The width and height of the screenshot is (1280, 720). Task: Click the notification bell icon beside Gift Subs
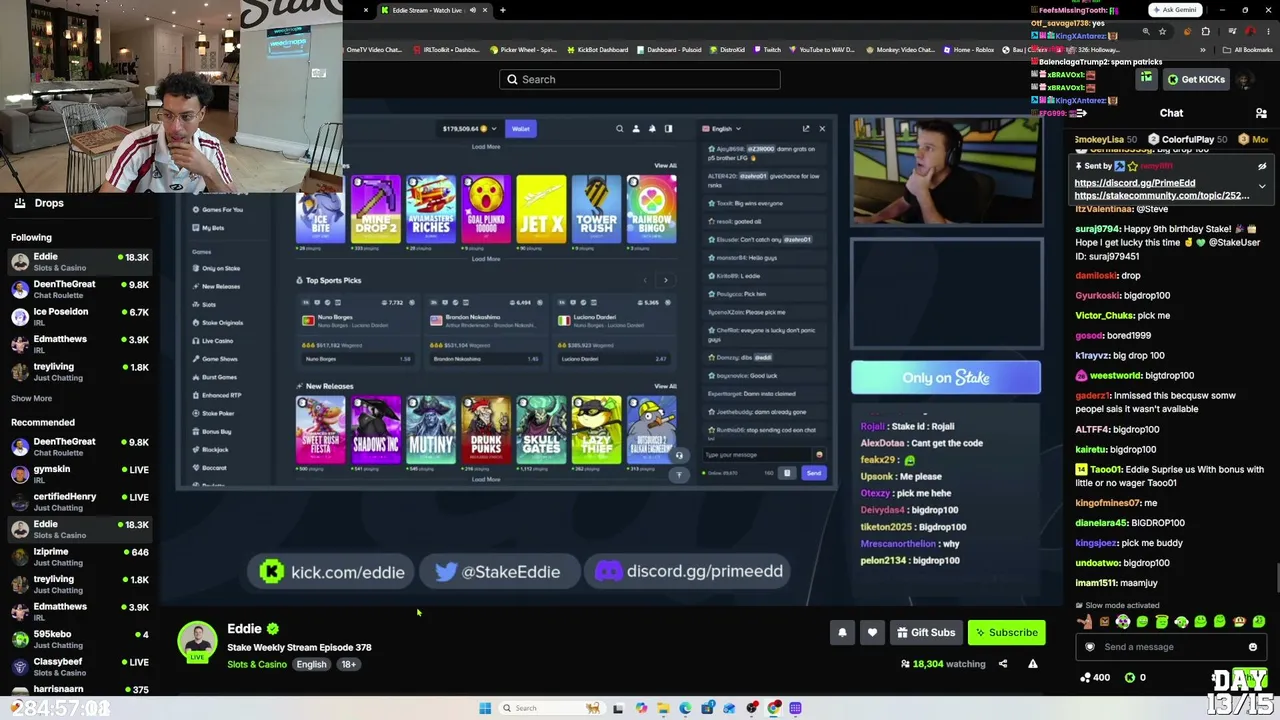[x=842, y=632]
